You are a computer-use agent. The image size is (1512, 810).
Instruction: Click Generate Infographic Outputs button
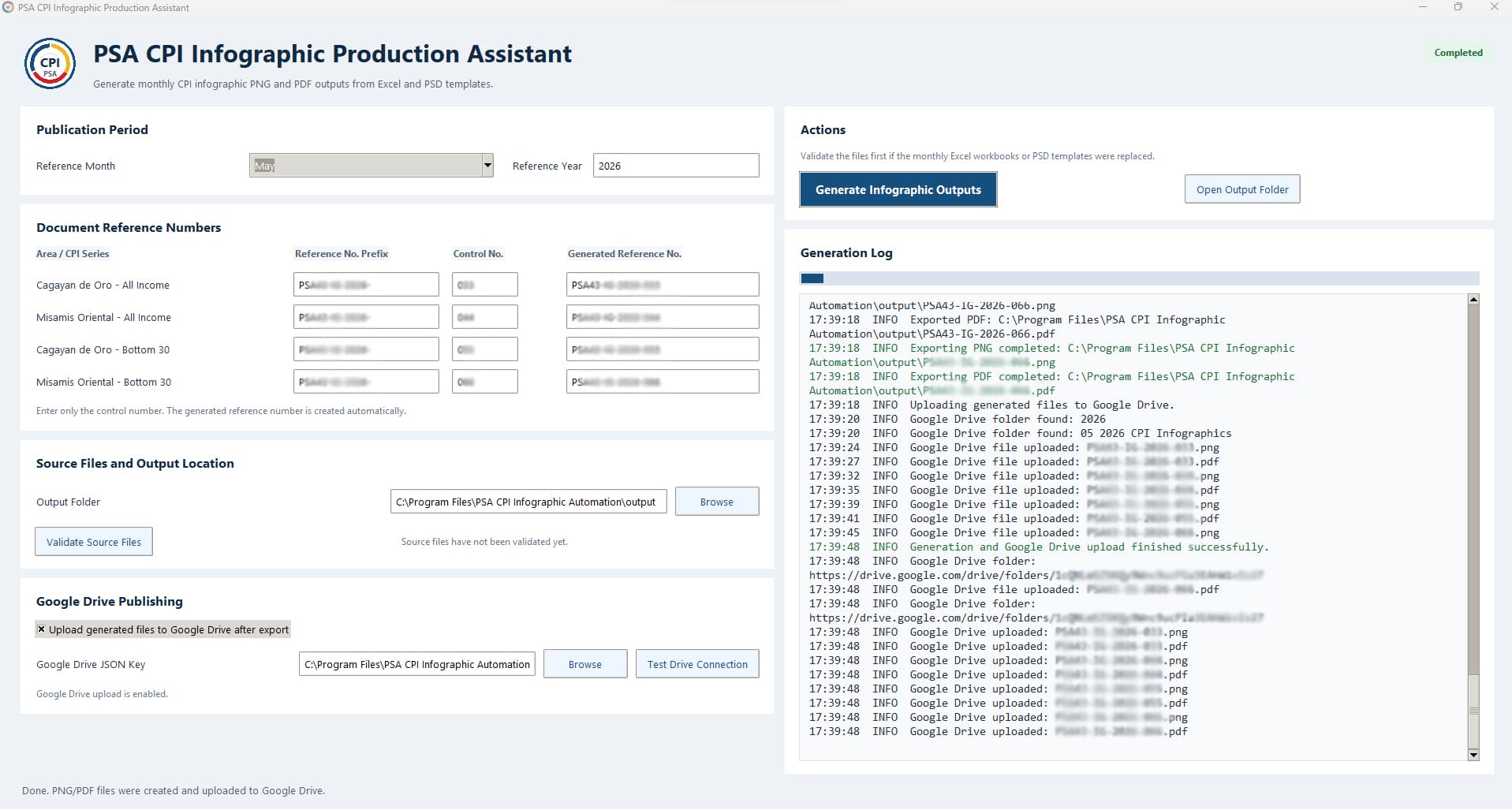tap(898, 190)
